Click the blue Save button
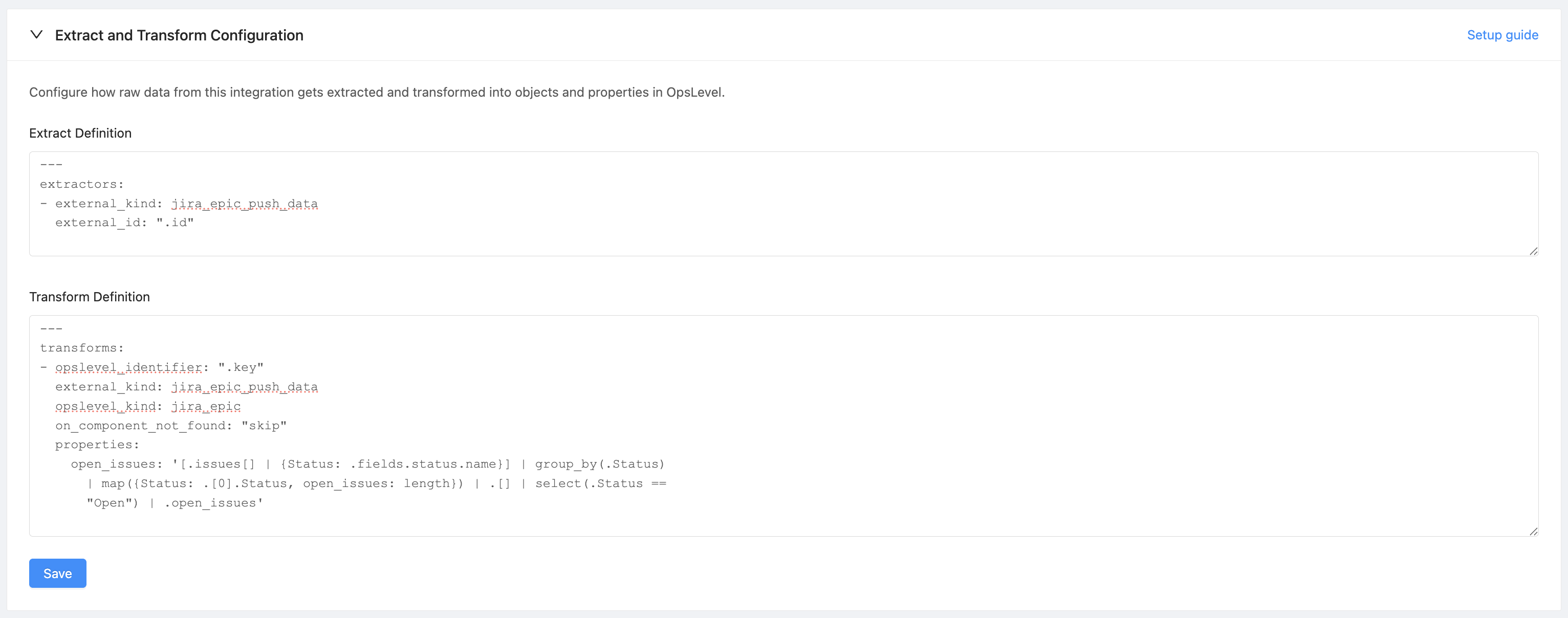Image resolution: width=1568 pixels, height=618 pixels. pyautogui.click(x=58, y=573)
